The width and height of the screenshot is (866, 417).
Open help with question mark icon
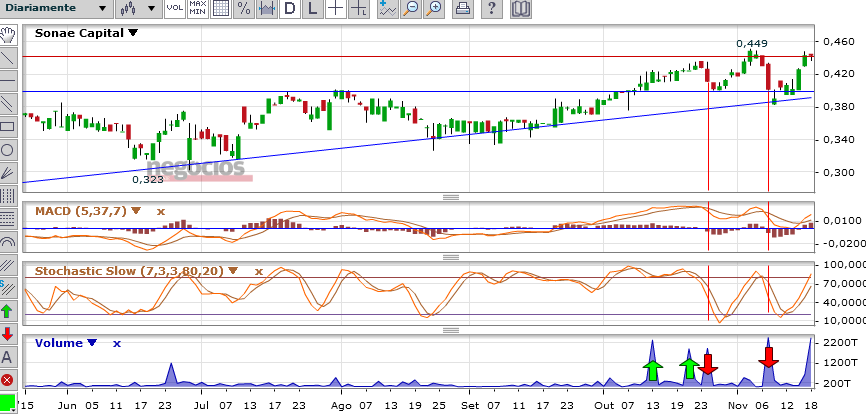tap(492, 8)
